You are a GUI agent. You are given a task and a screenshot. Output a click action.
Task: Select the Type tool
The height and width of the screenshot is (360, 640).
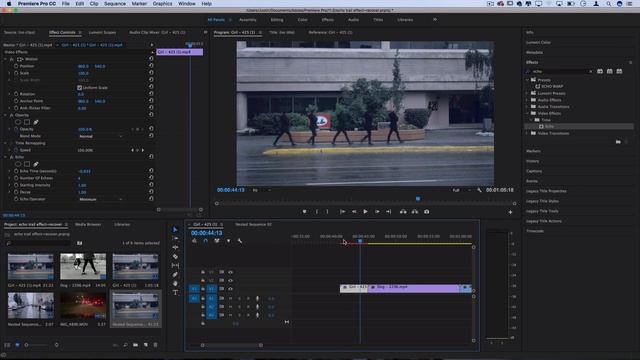point(175,292)
